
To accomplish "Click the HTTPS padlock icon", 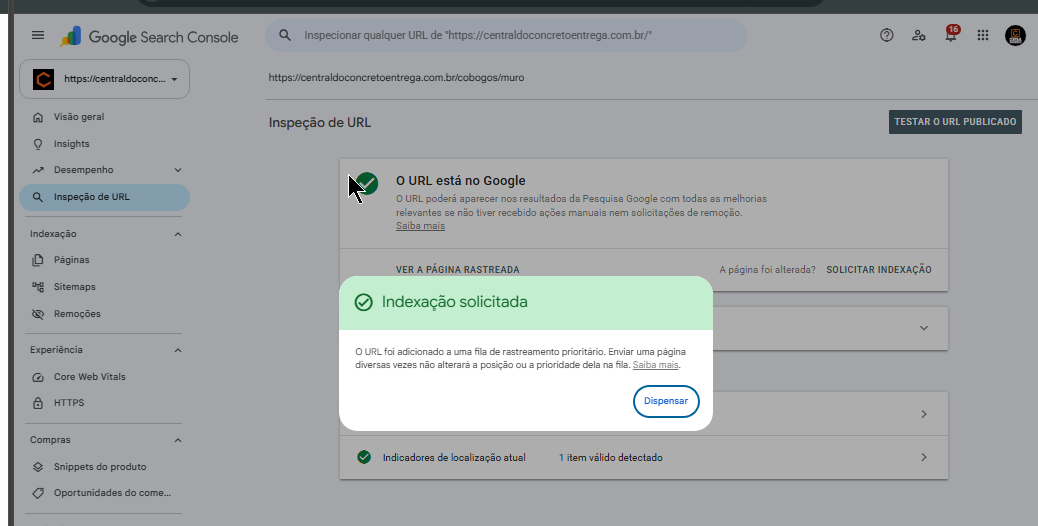I will [38, 403].
